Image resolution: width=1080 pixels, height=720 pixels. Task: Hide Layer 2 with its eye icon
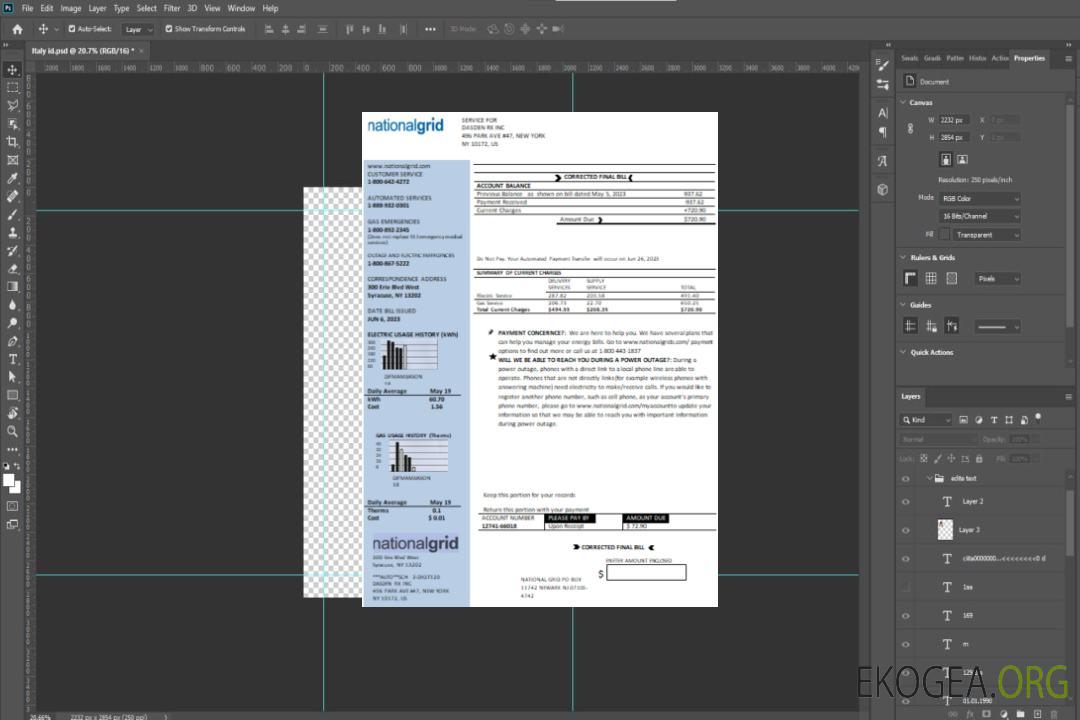(x=906, y=502)
